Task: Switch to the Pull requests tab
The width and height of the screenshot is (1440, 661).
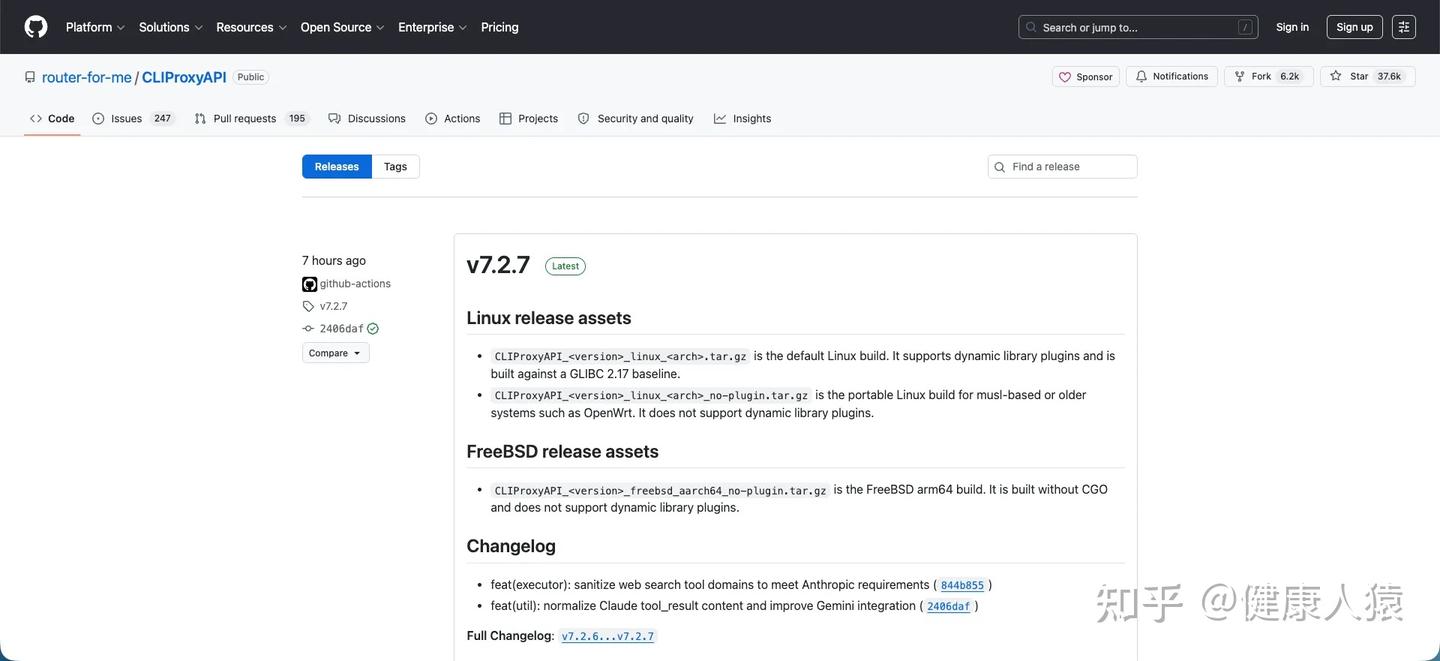Action: coord(250,118)
